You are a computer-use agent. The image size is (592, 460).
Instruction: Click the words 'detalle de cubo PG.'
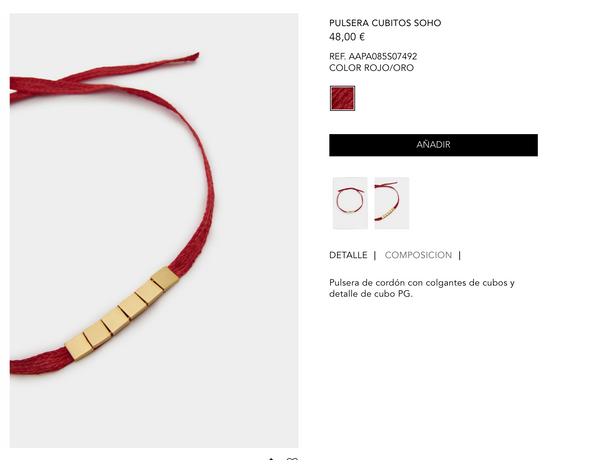tap(371, 294)
